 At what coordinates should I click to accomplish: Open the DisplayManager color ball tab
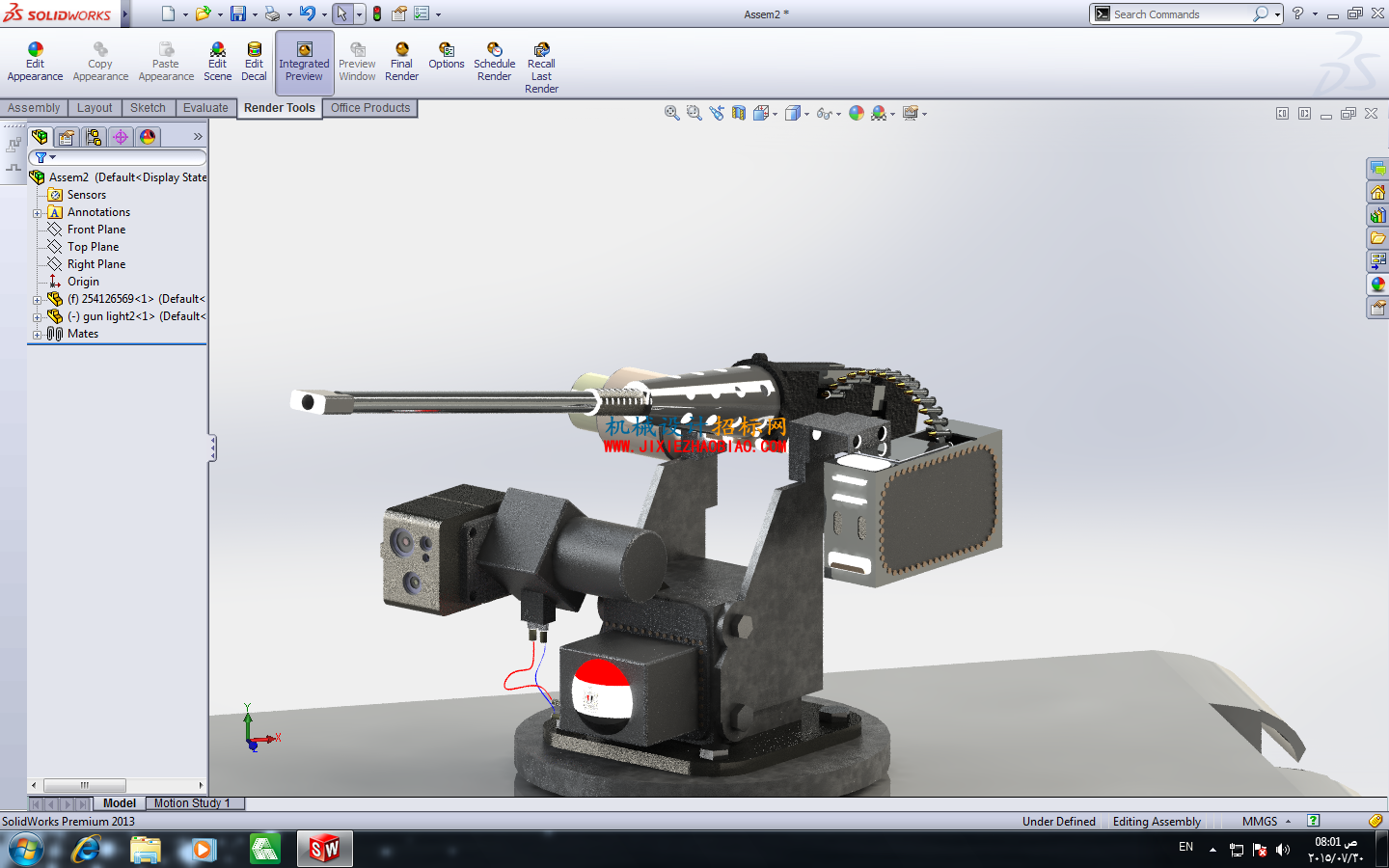point(148,137)
